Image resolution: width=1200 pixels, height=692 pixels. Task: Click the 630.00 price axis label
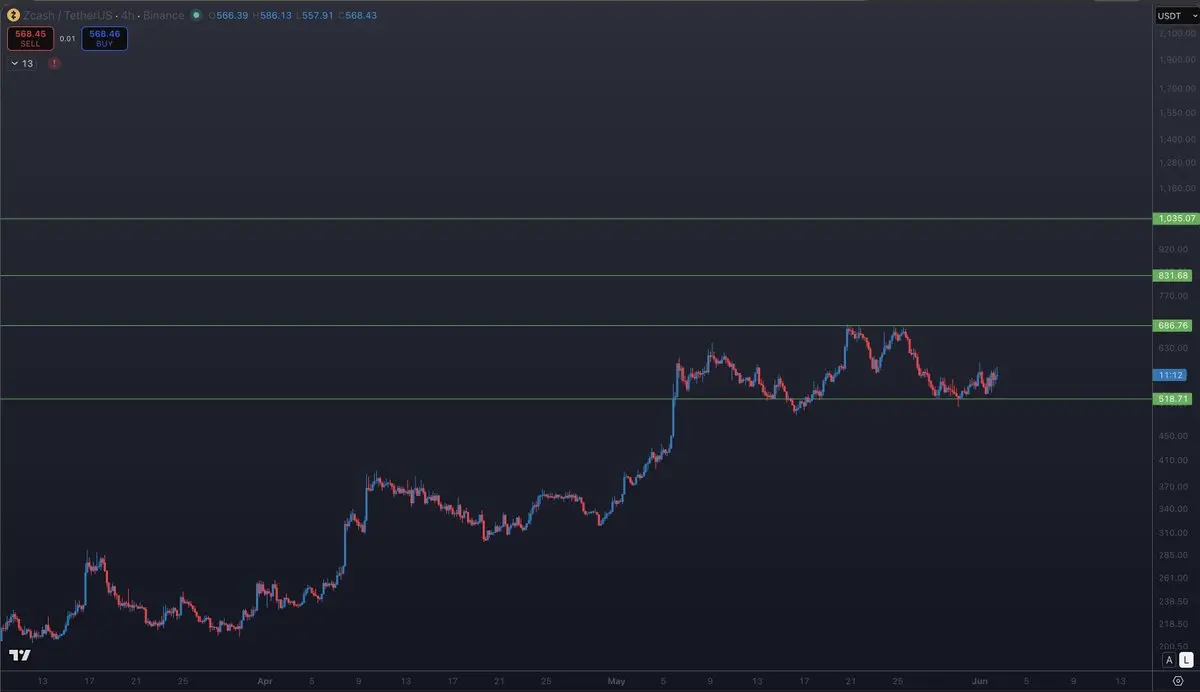click(x=1174, y=347)
